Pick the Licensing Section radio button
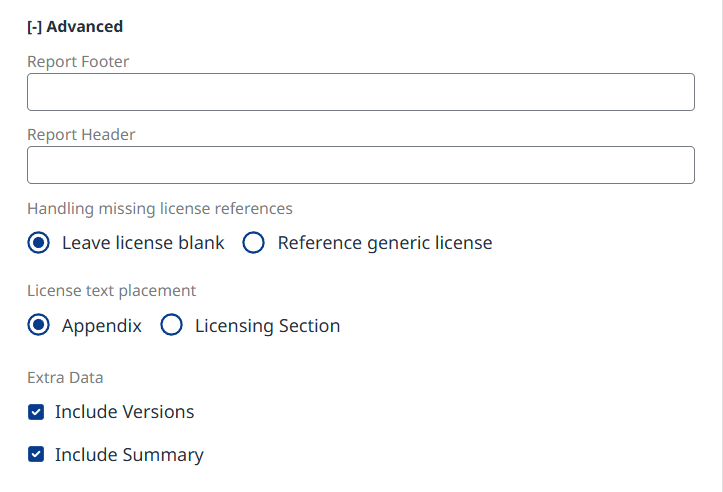 click(172, 325)
